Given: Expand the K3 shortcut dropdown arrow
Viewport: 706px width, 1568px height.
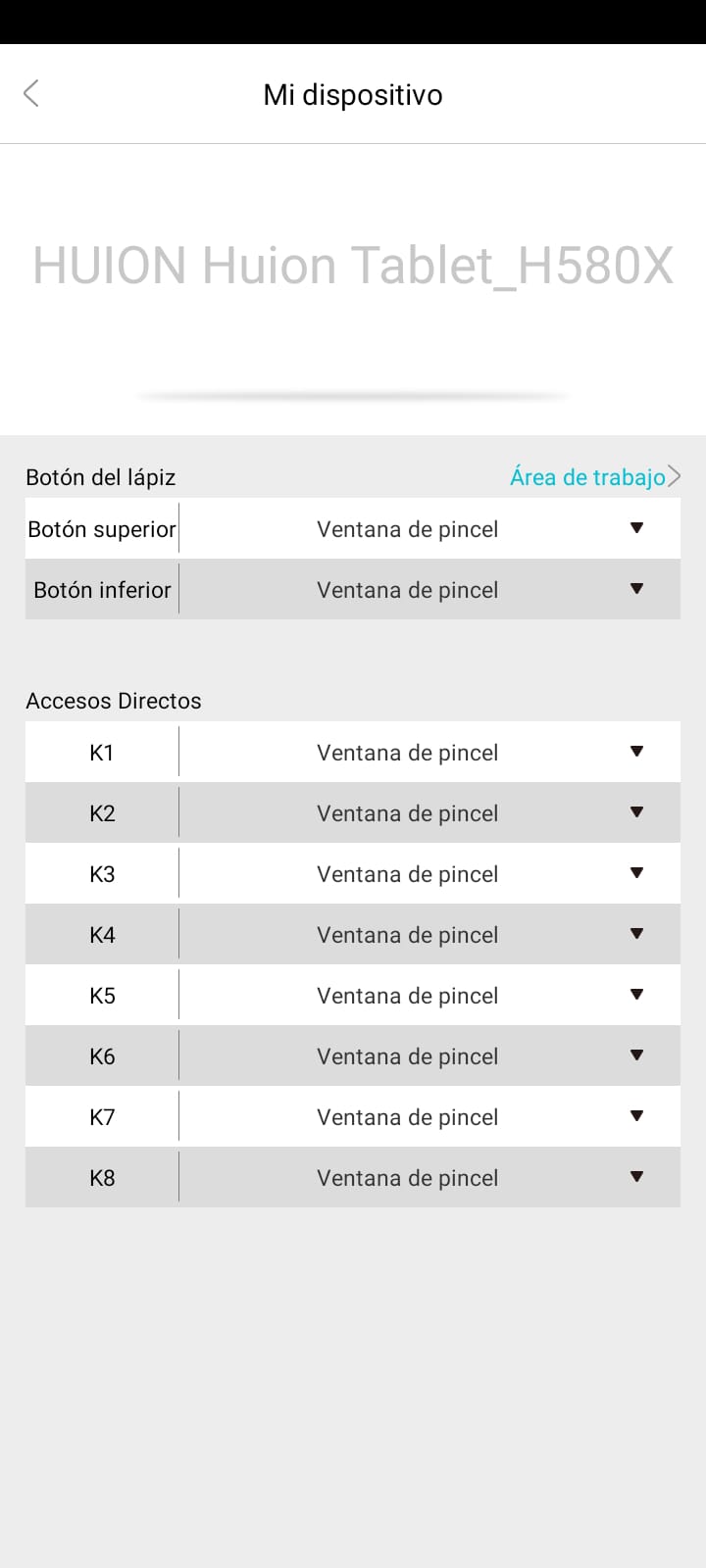Looking at the screenshot, I should tap(636, 873).
